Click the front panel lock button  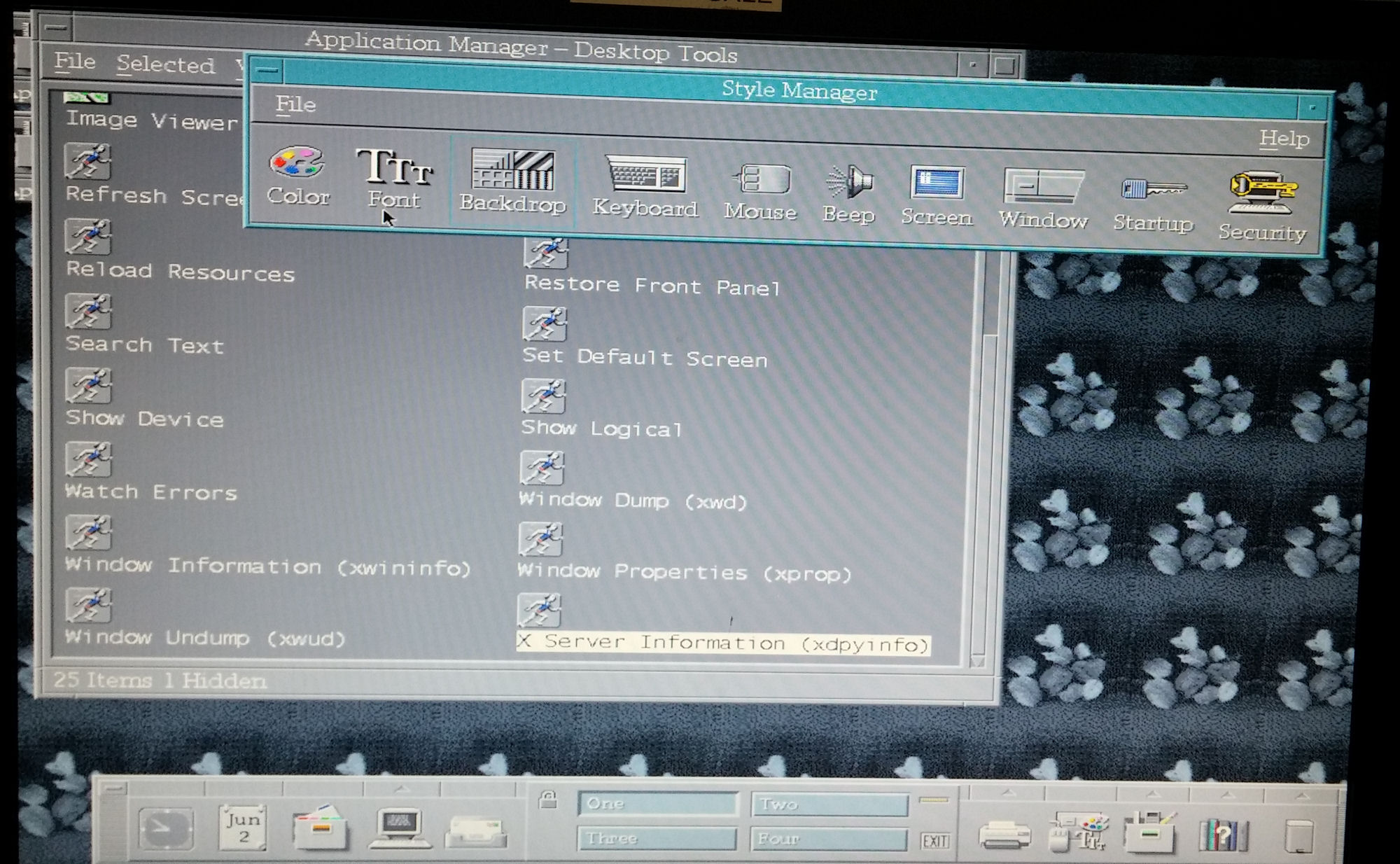(x=548, y=800)
